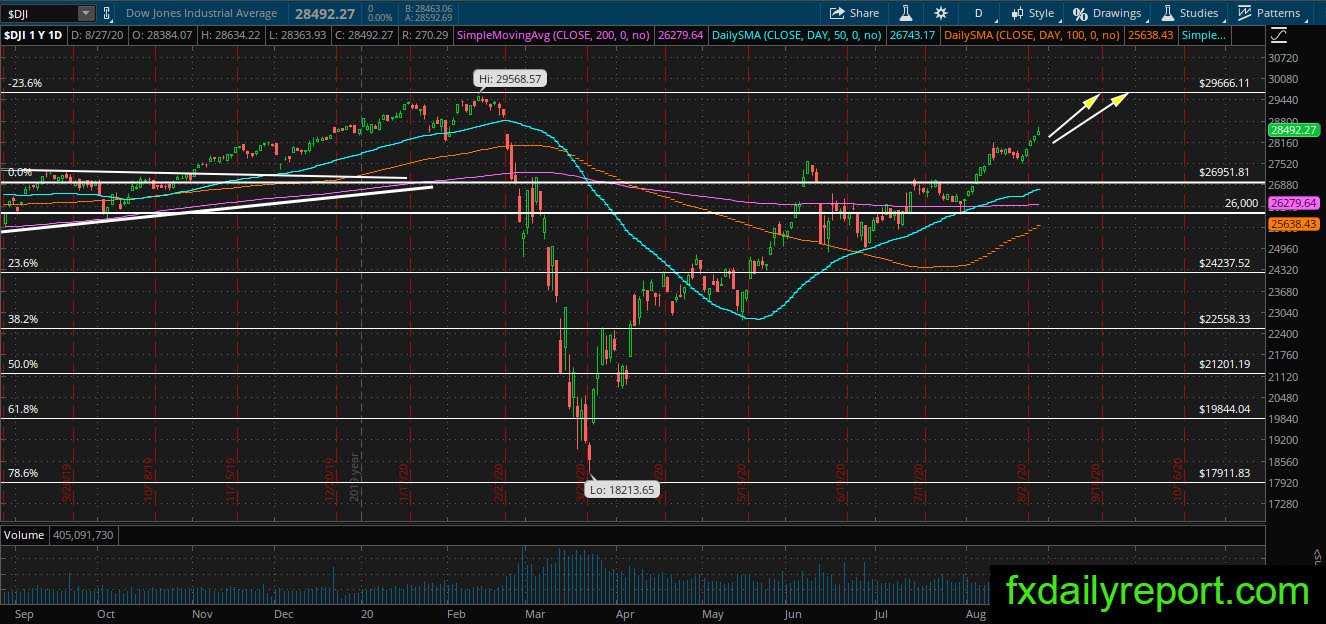This screenshot has height=624, width=1326.
Task: Select the $17911.83 Fibonacci level label
Action: click(1224, 473)
